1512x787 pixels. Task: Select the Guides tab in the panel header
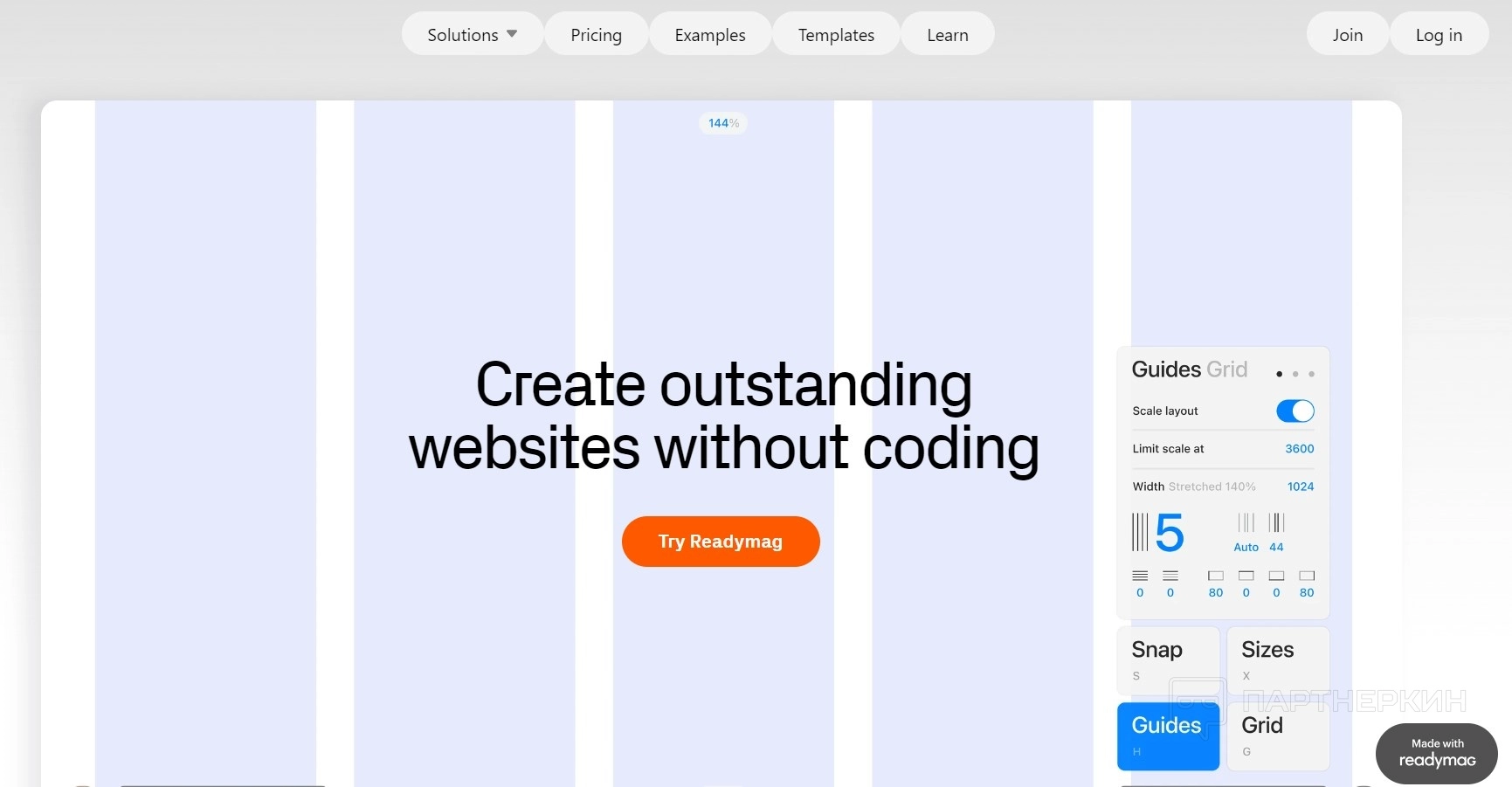1166,369
